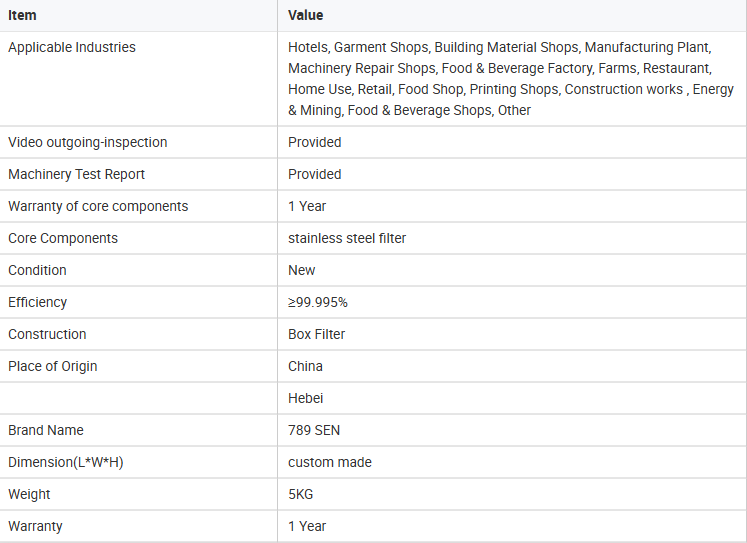Click the Value column header
This screenshot has width=747, height=543.
pyautogui.click(x=305, y=15)
